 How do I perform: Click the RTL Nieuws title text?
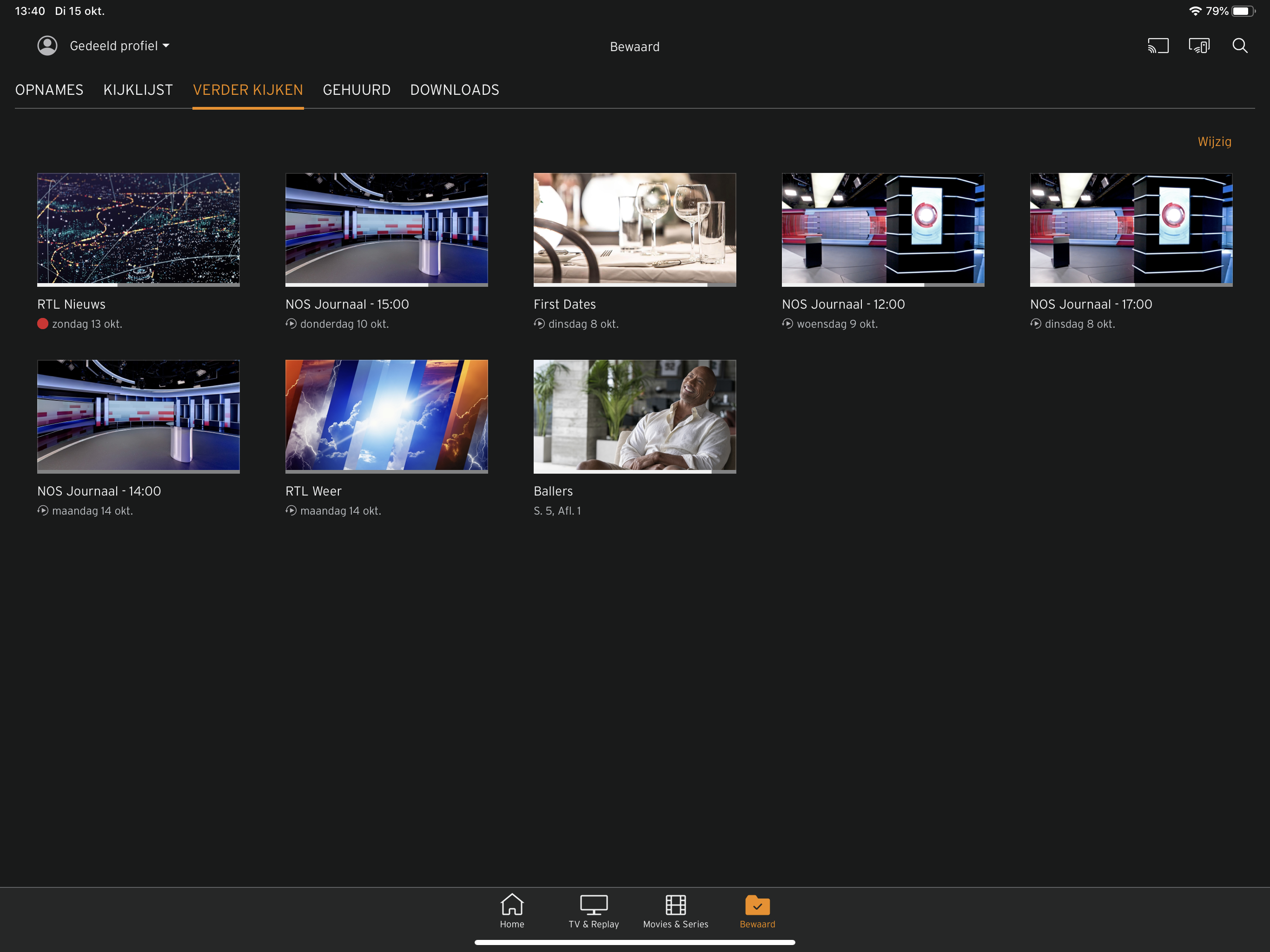click(71, 304)
